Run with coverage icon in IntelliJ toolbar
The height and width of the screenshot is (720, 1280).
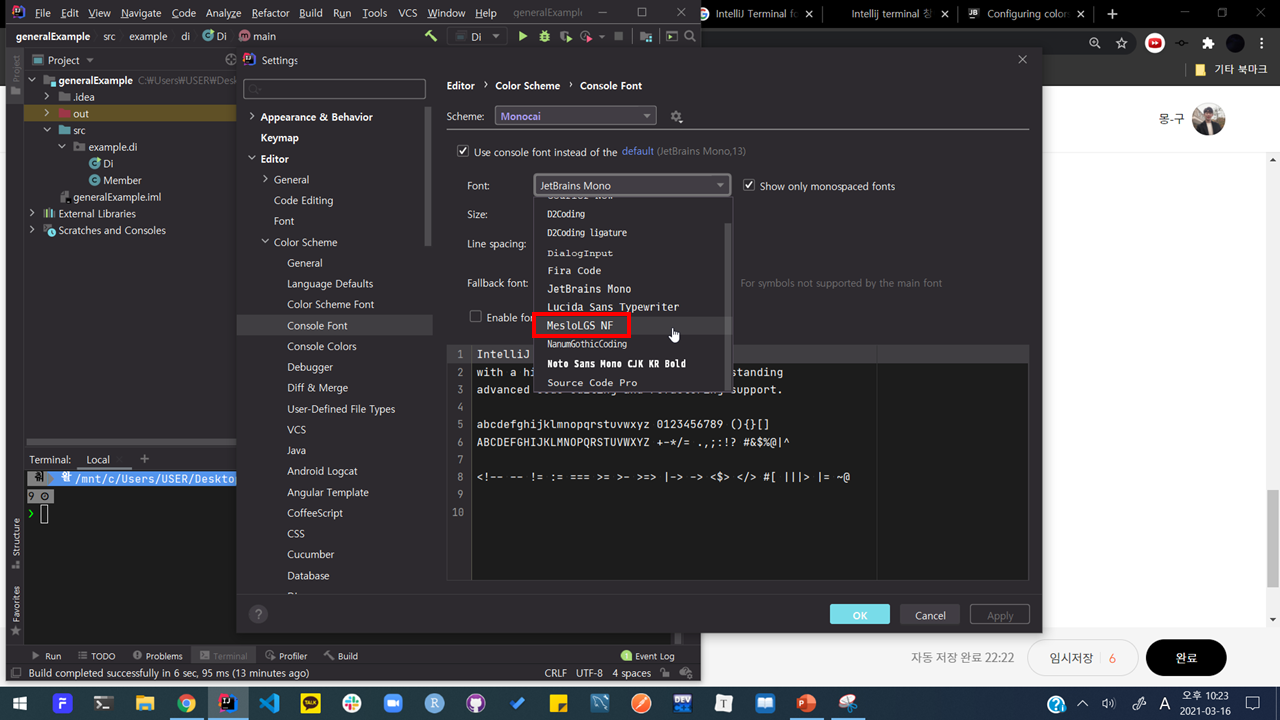coord(567,36)
